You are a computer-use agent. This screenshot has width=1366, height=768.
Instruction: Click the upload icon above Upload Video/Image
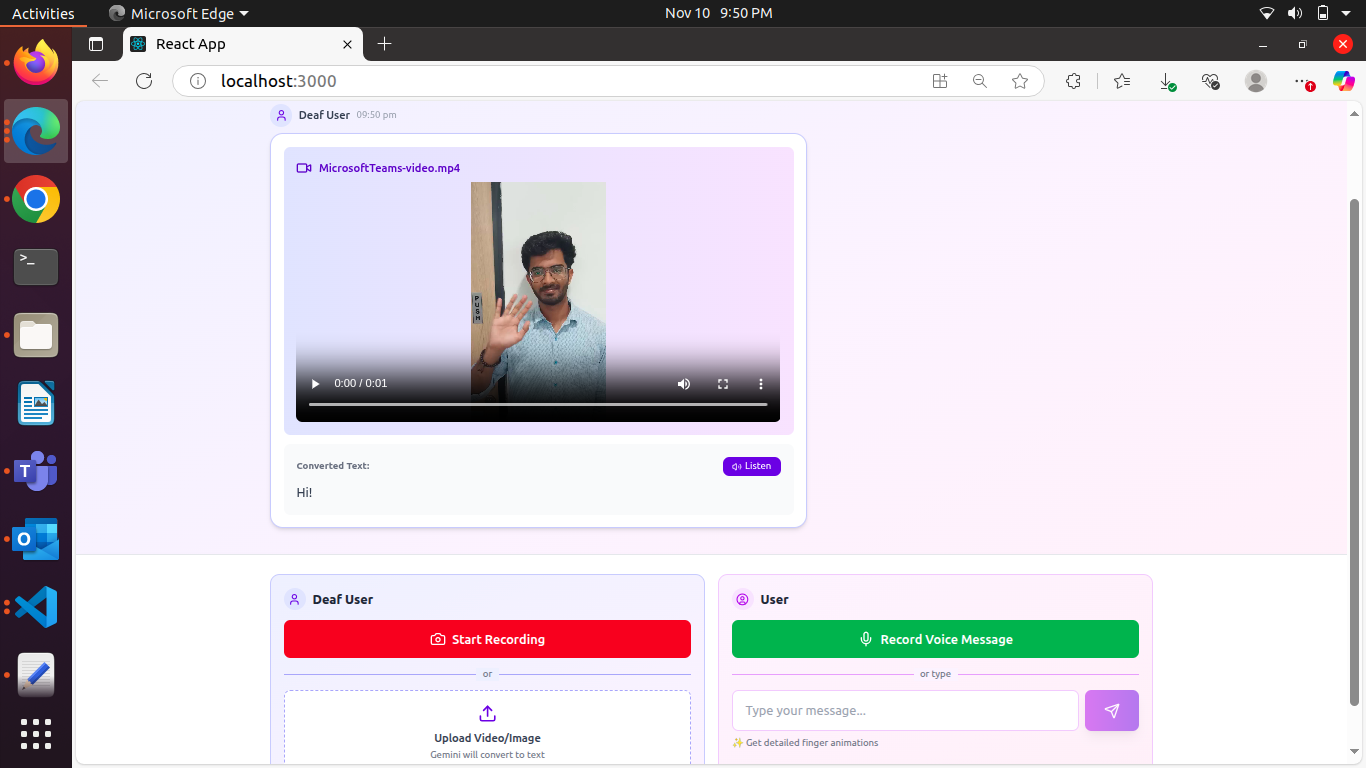[x=487, y=713]
